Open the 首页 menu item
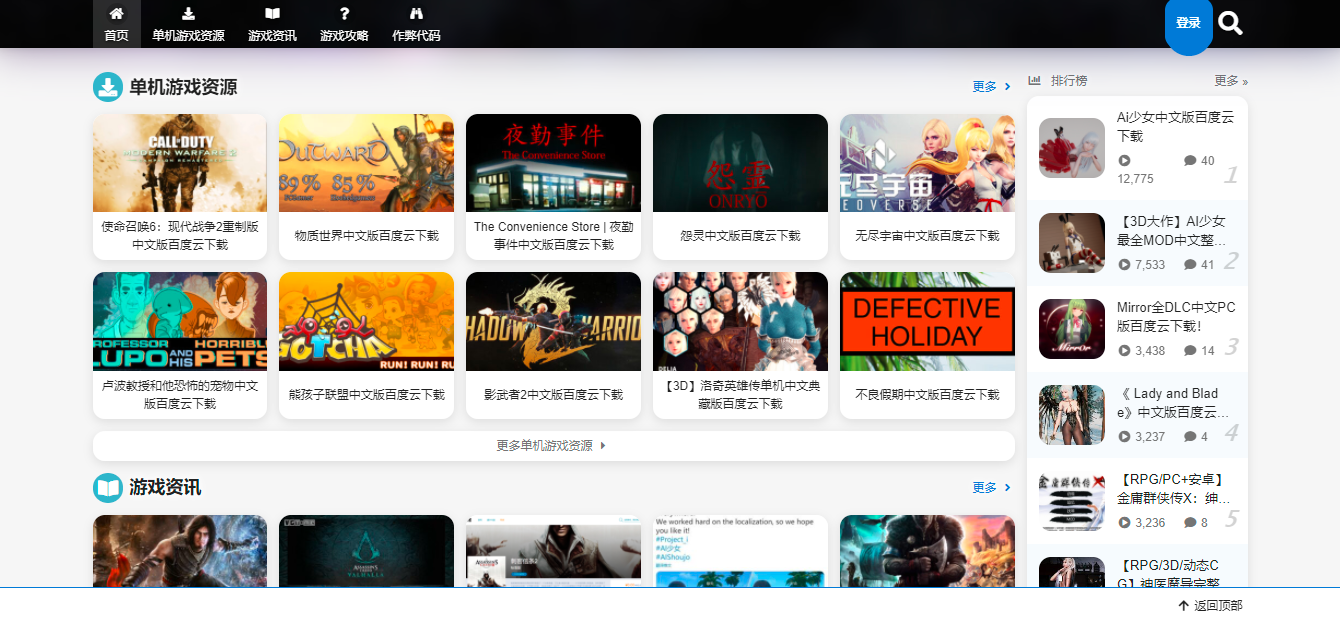Image resolution: width=1340 pixels, height=621 pixels. [117, 24]
